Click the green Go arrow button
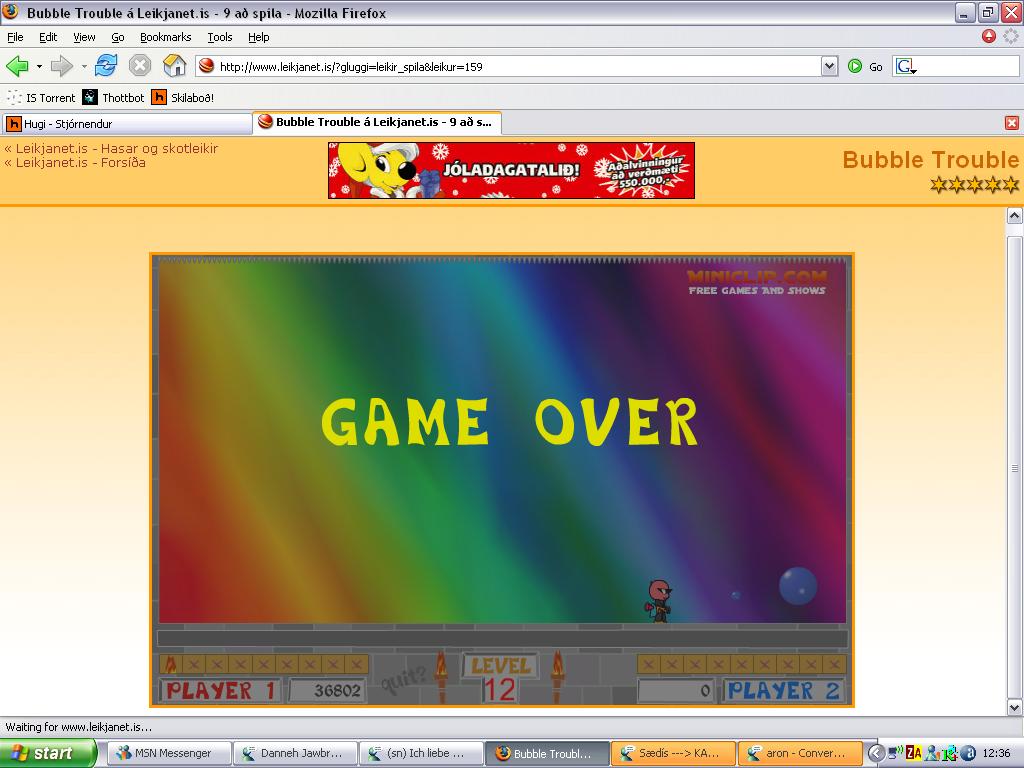The width and height of the screenshot is (1024, 768). click(855, 66)
